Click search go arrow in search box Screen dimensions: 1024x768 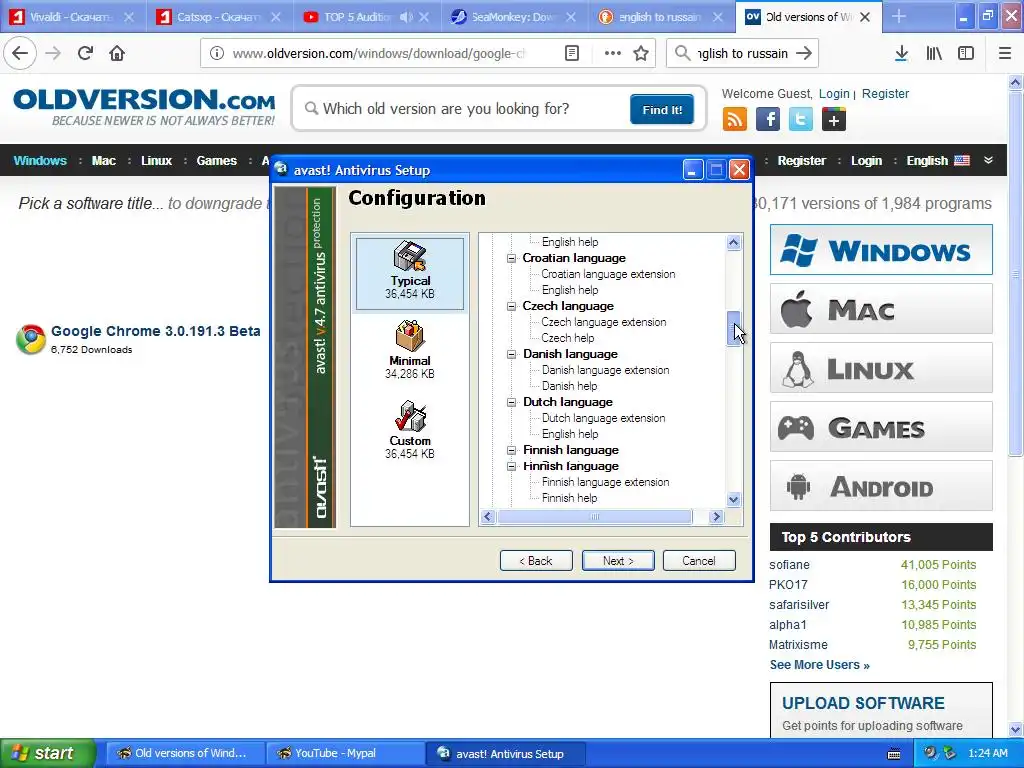(x=805, y=54)
